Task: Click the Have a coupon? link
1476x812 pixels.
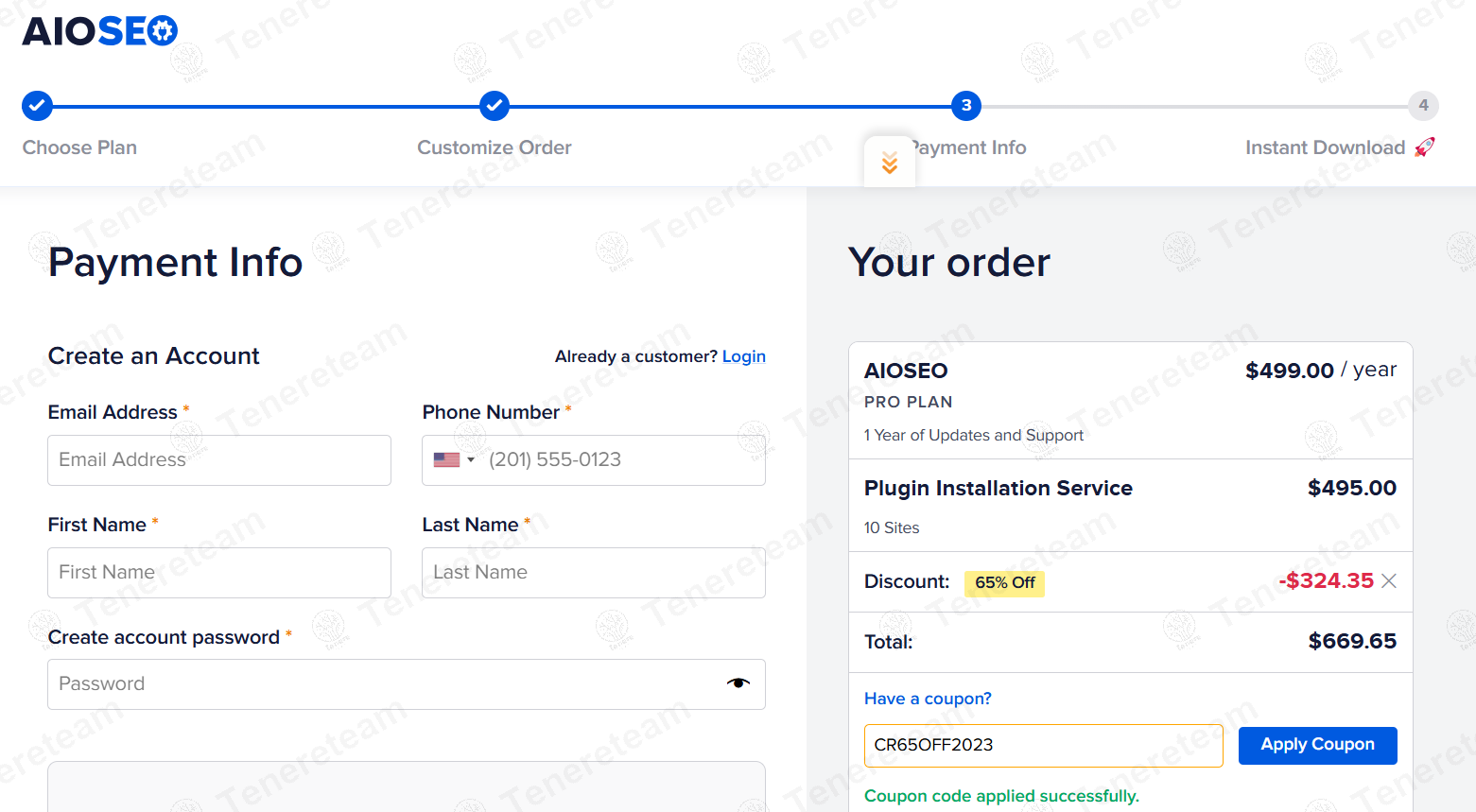Action: click(x=928, y=699)
